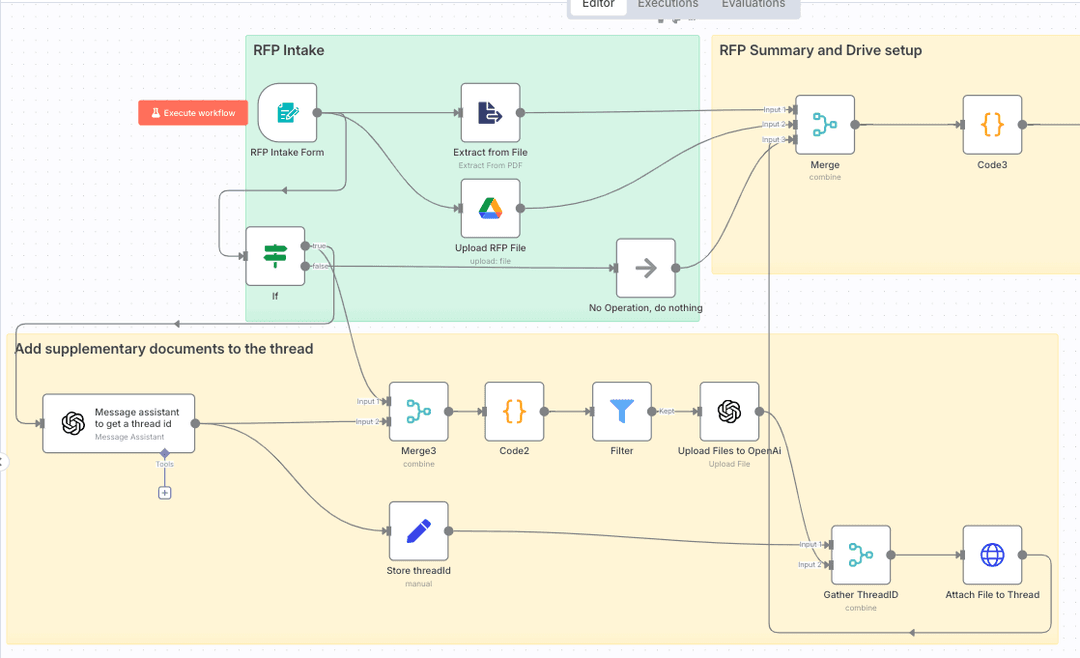Open the Upload Files to OpenAi node
Image resolution: width=1080 pixels, height=658 pixels.
click(x=729, y=411)
